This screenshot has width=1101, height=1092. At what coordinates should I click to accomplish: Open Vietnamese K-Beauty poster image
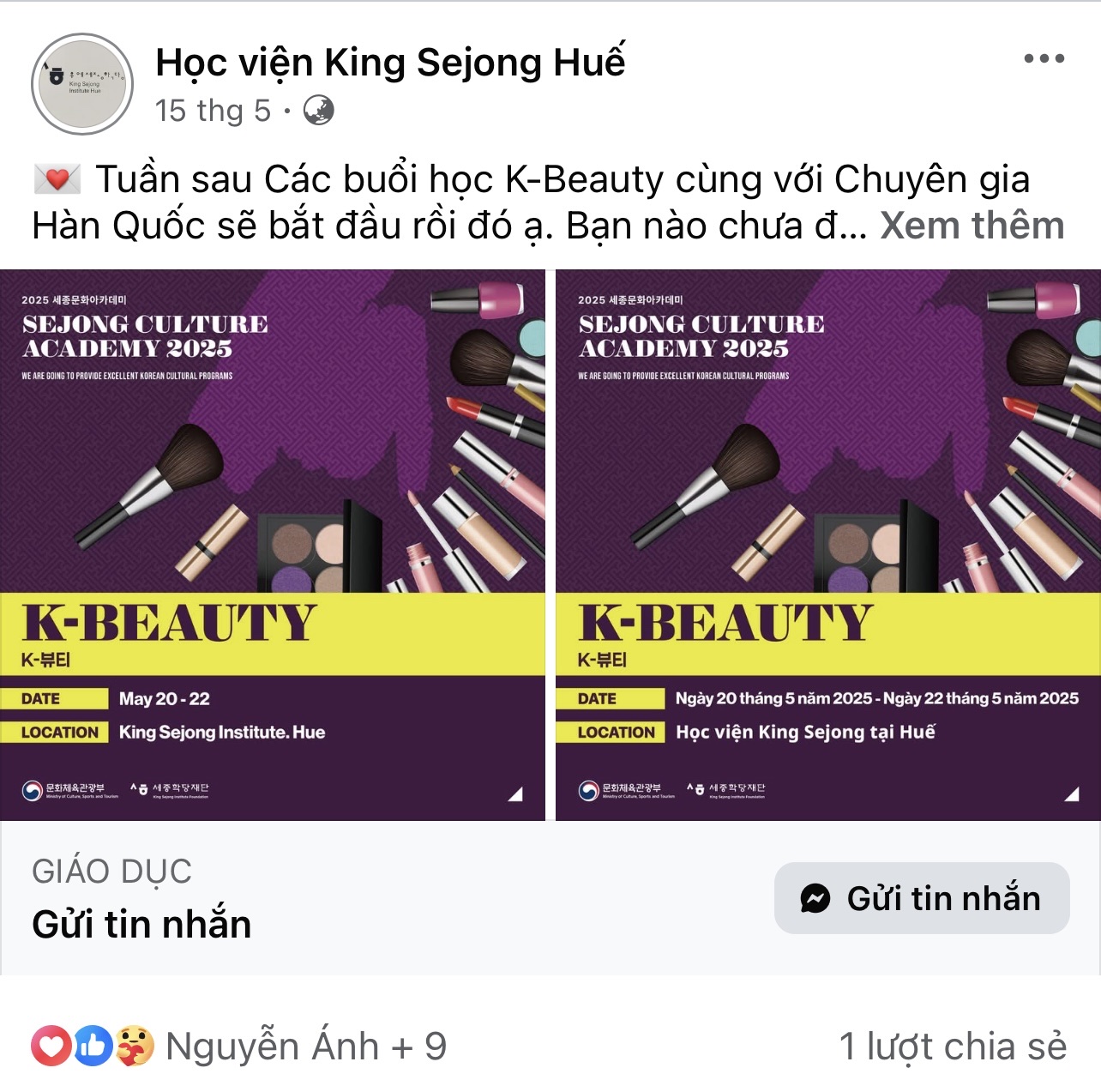828,546
